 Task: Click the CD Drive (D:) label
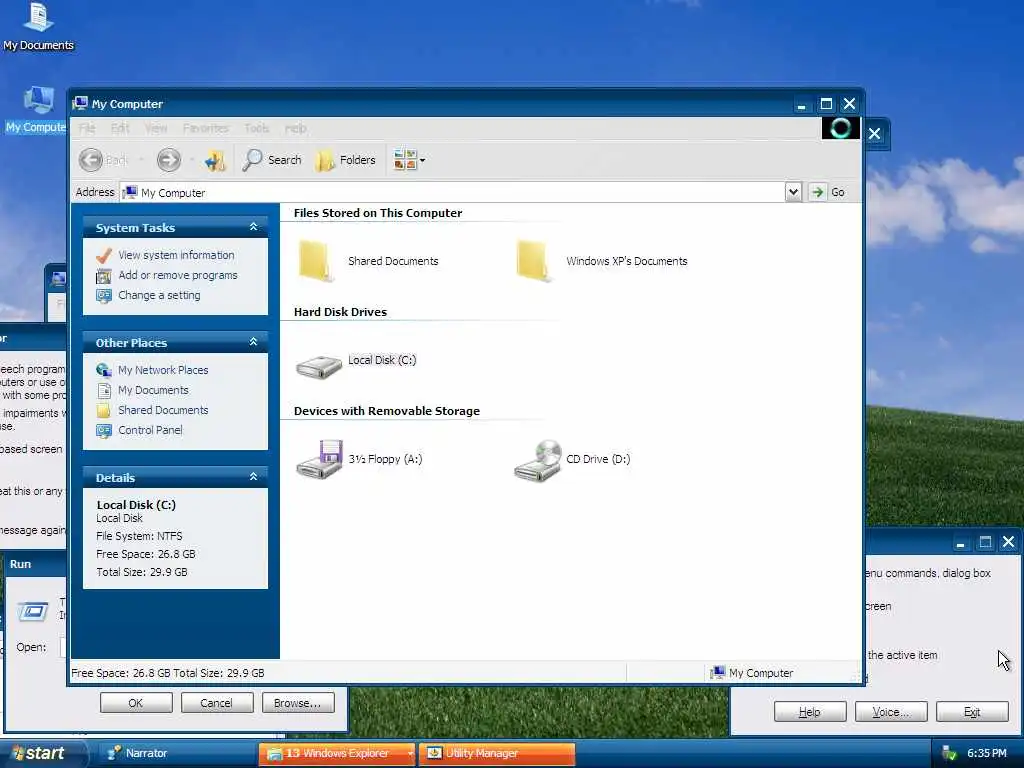(x=598, y=459)
